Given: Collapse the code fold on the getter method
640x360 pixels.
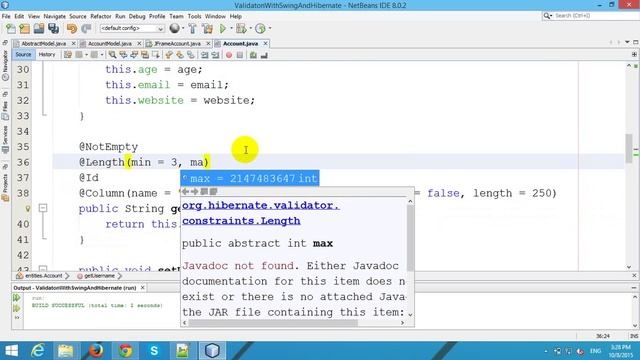Looking at the screenshot, I should [43, 208].
